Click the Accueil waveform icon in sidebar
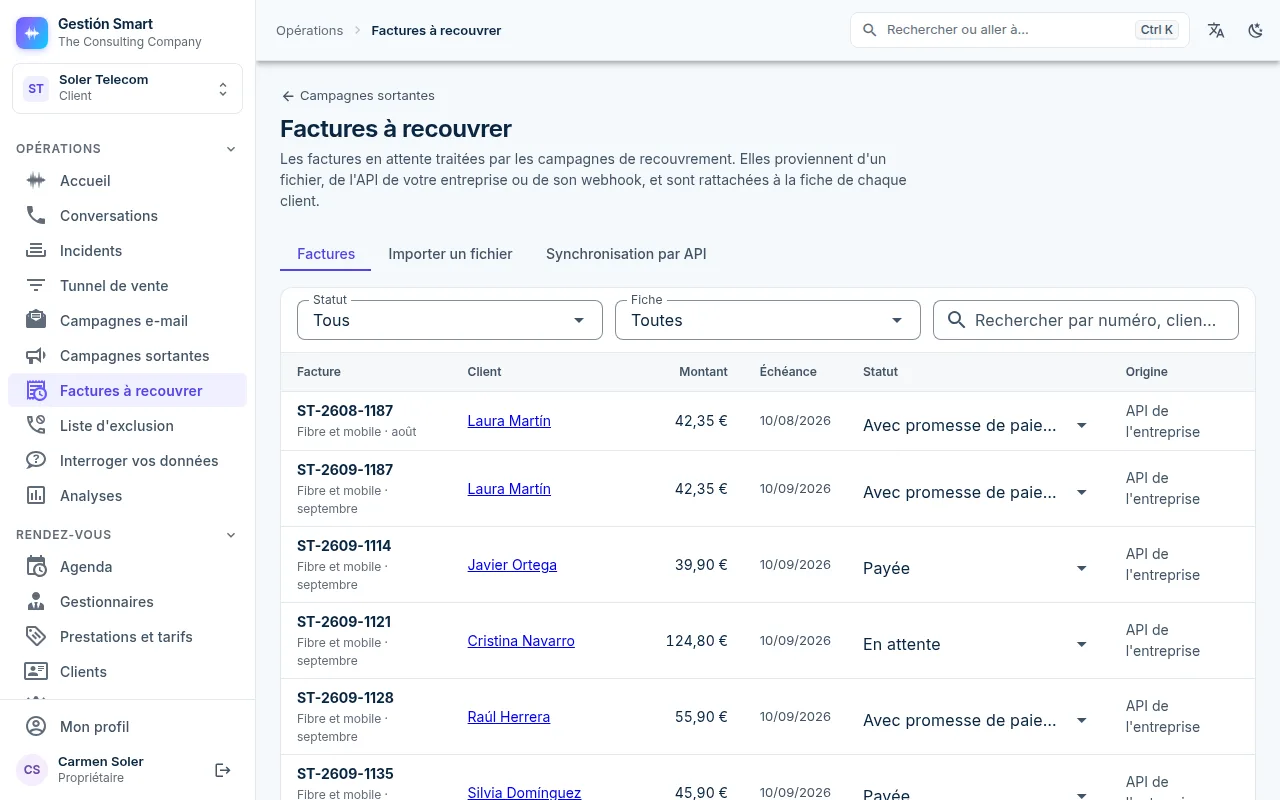This screenshot has height=800, width=1280. (x=36, y=181)
